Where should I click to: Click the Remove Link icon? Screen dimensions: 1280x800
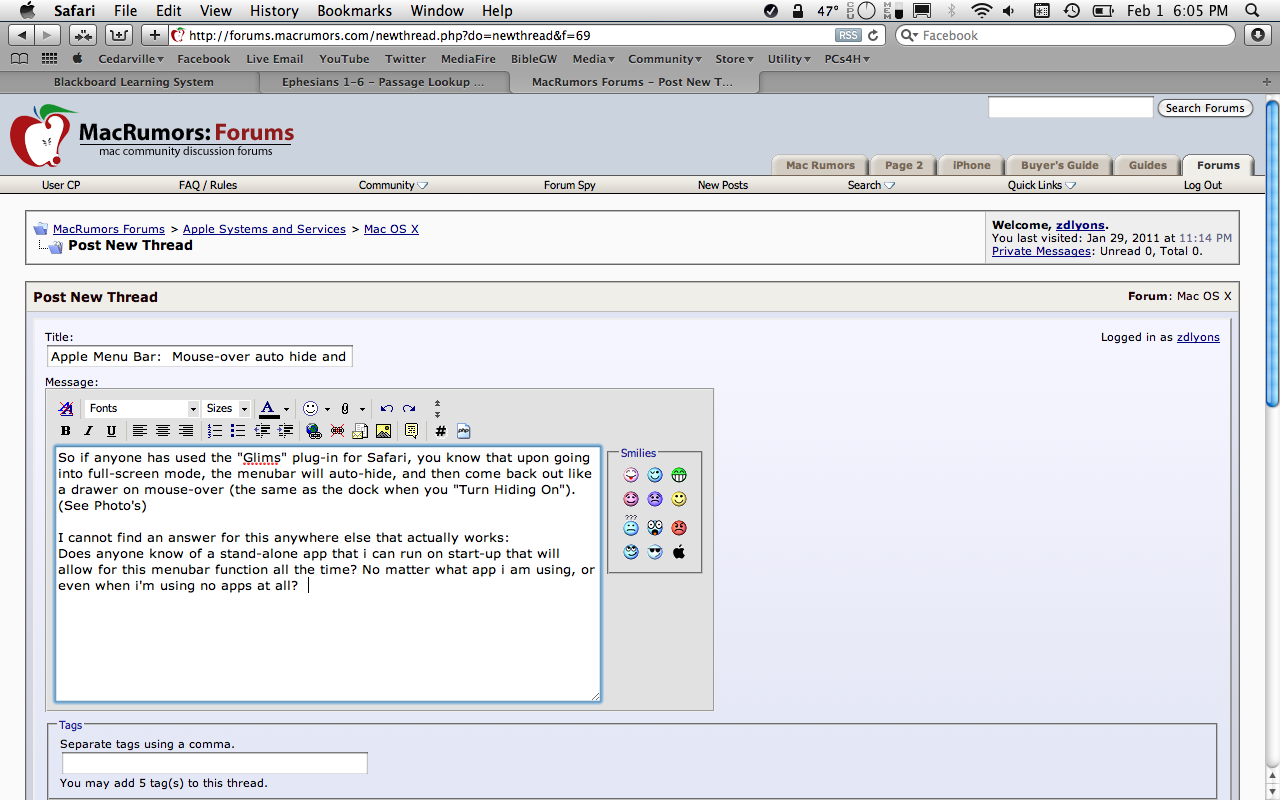337,431
